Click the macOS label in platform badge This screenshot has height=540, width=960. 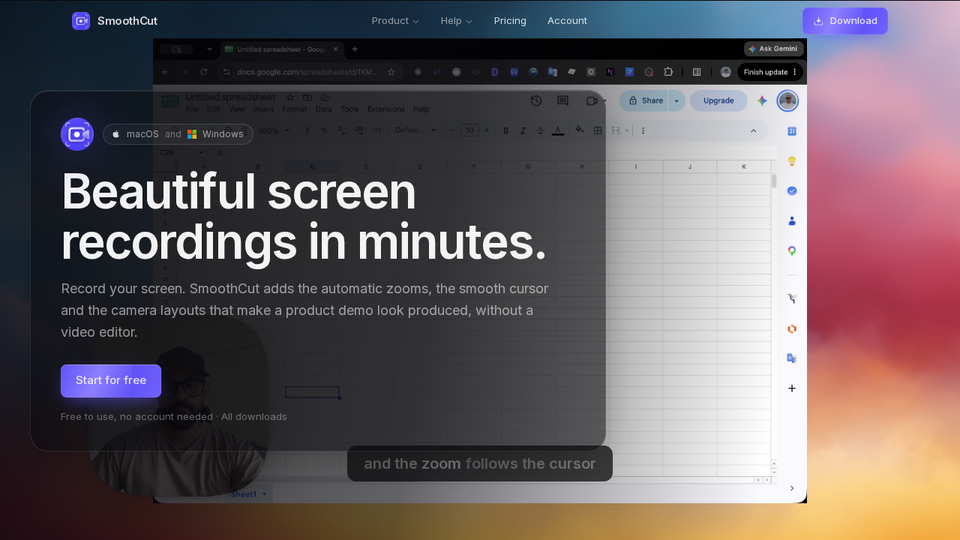tap(142, 134)
